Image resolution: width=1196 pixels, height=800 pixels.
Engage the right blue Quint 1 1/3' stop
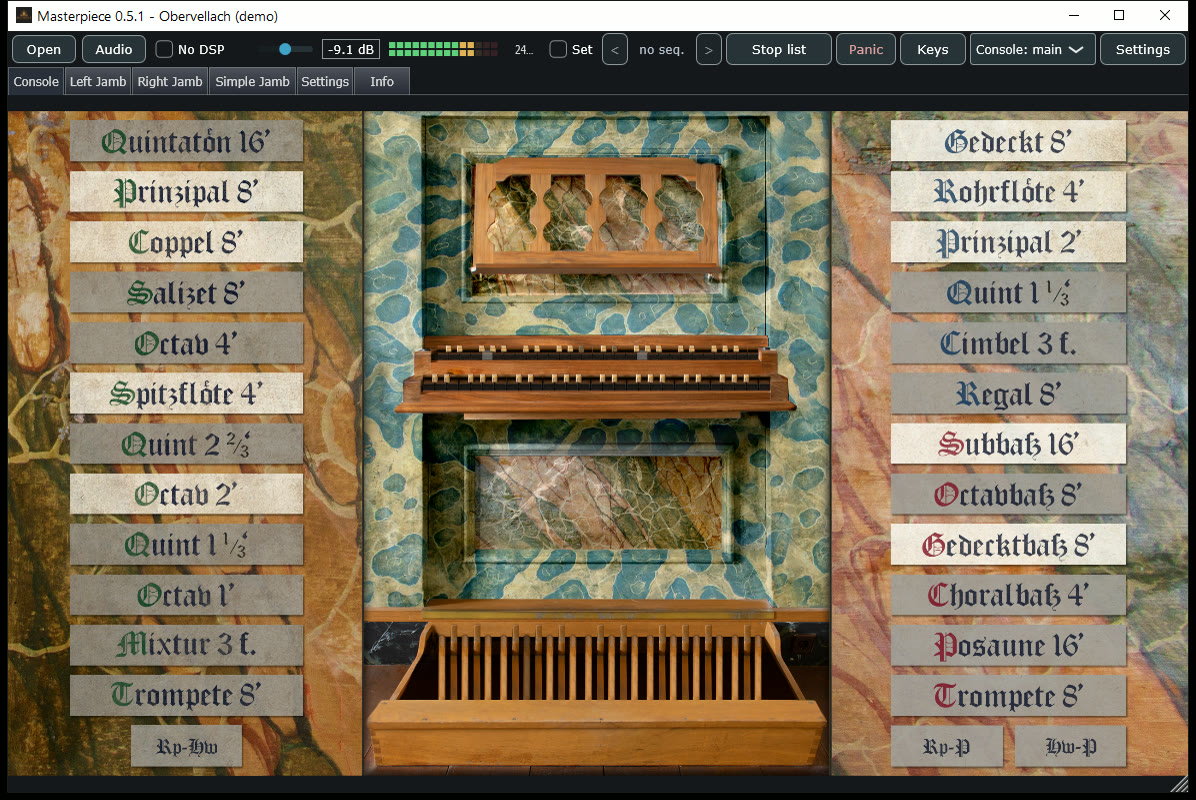1008,292
